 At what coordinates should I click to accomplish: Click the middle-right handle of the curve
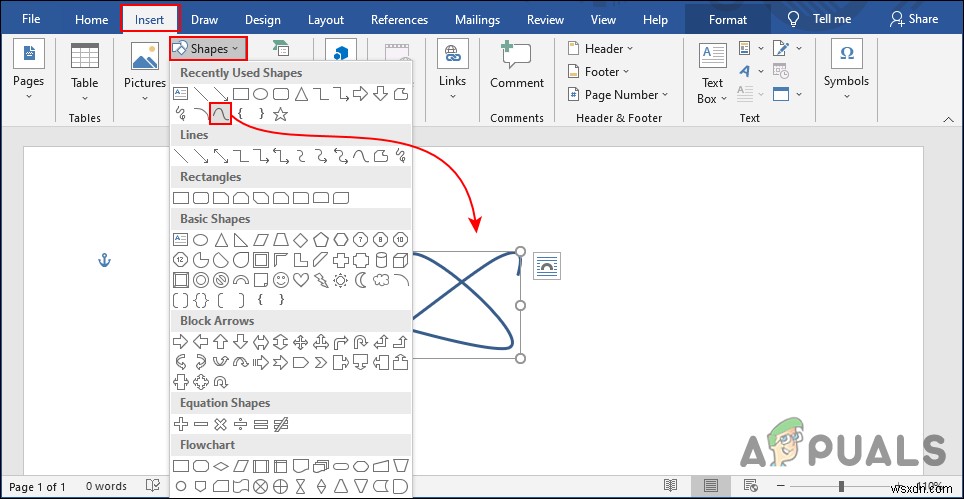520,305
